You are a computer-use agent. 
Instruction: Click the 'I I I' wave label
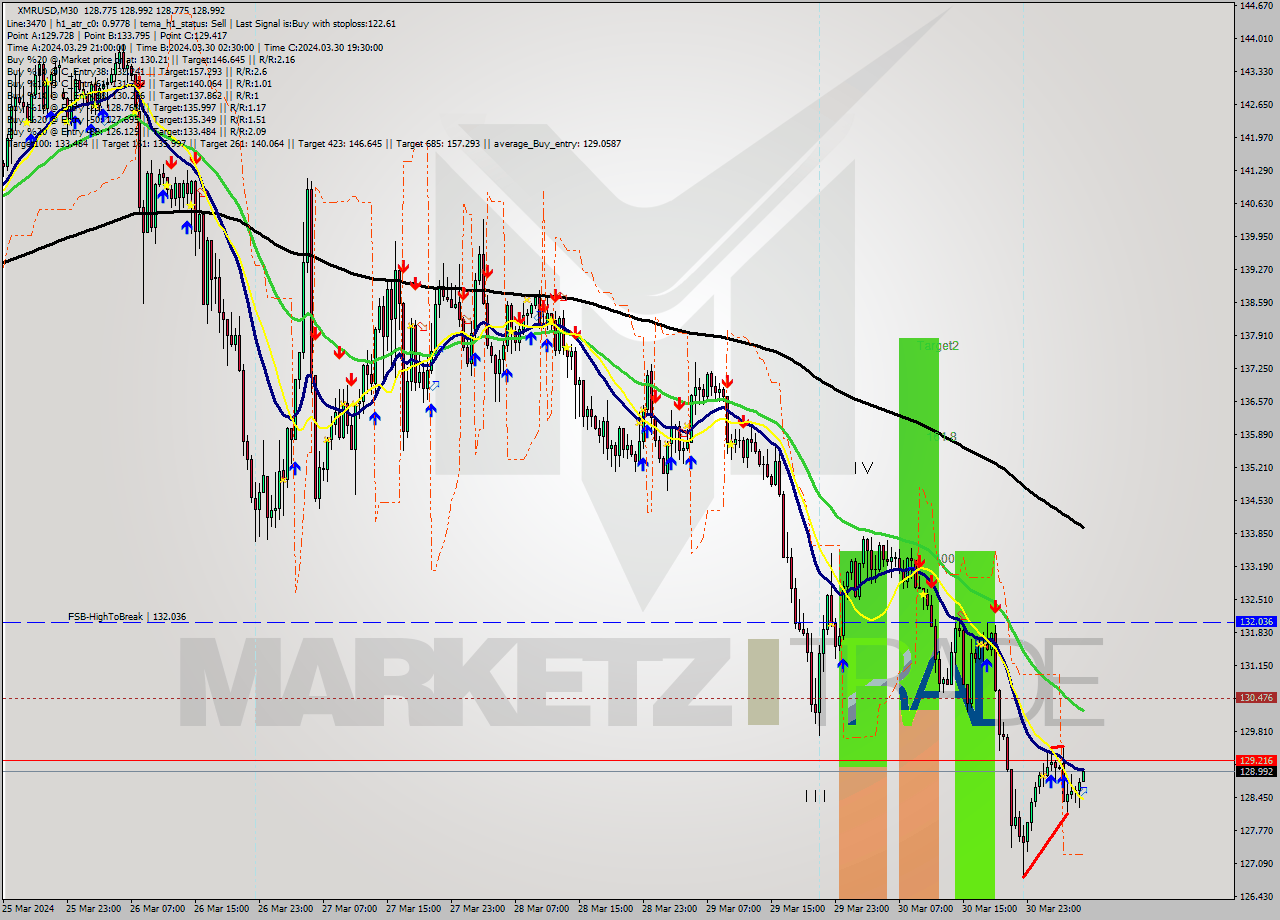point(815,796)
